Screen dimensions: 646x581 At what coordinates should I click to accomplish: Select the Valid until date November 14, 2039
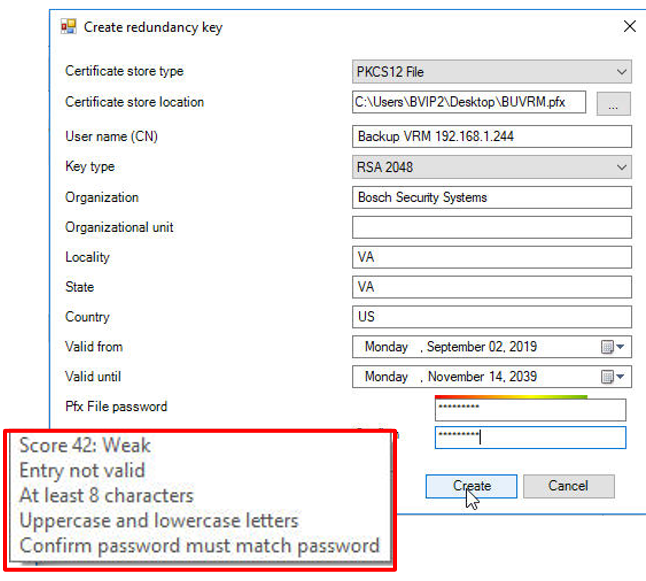click(482, 376)
